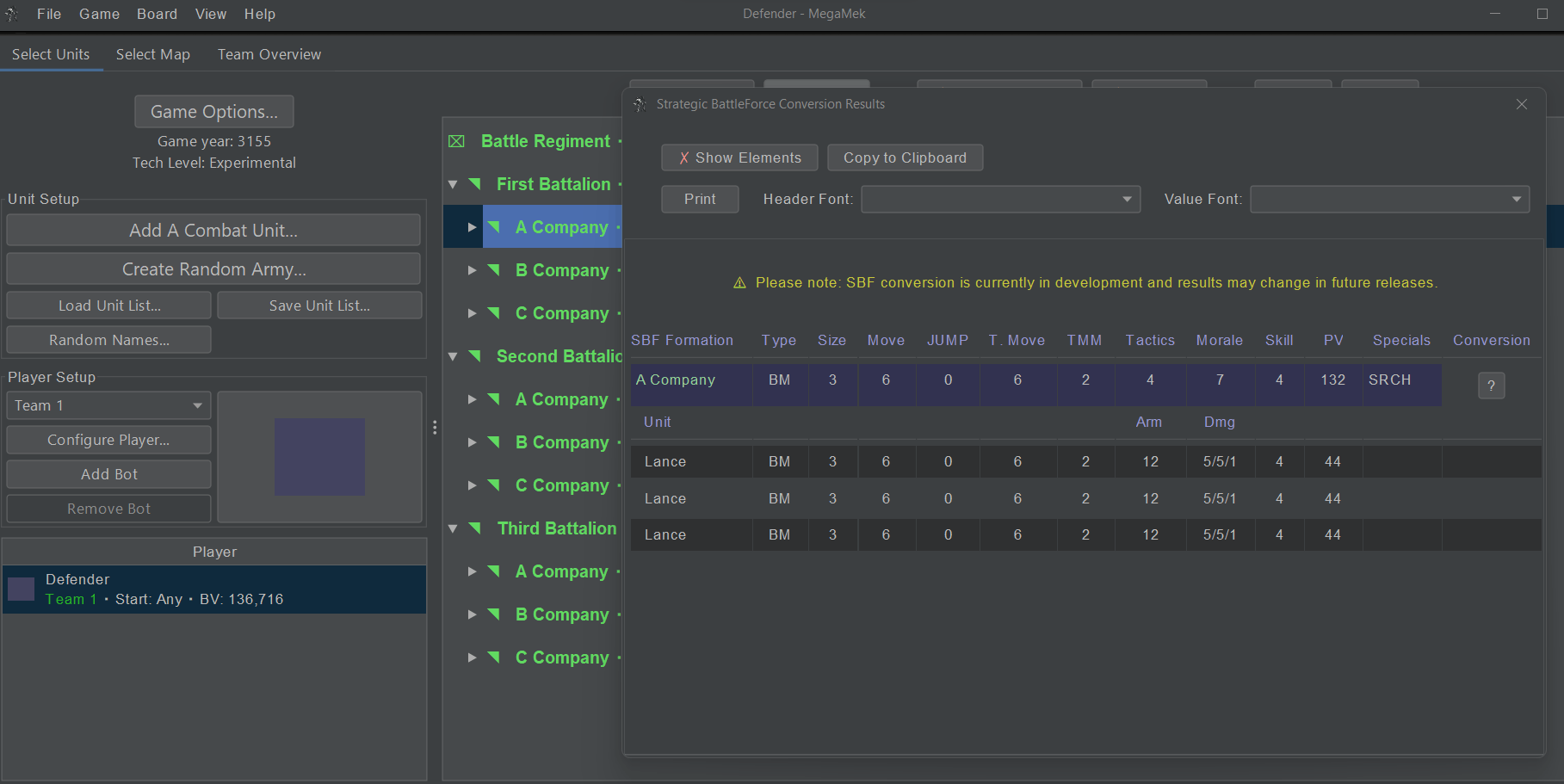This screenshot has width=1564, height=784.
Task: Open the question mark conversion help
Action: 1491,386
